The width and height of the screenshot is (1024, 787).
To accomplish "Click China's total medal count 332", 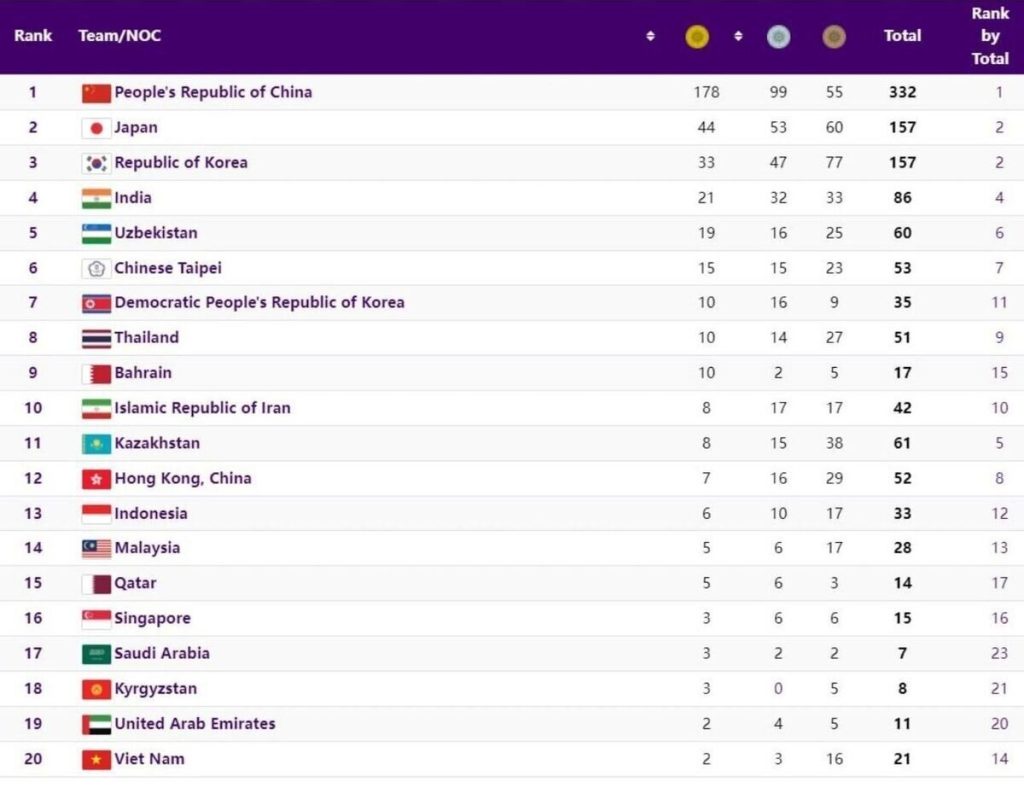I will 903,92.
